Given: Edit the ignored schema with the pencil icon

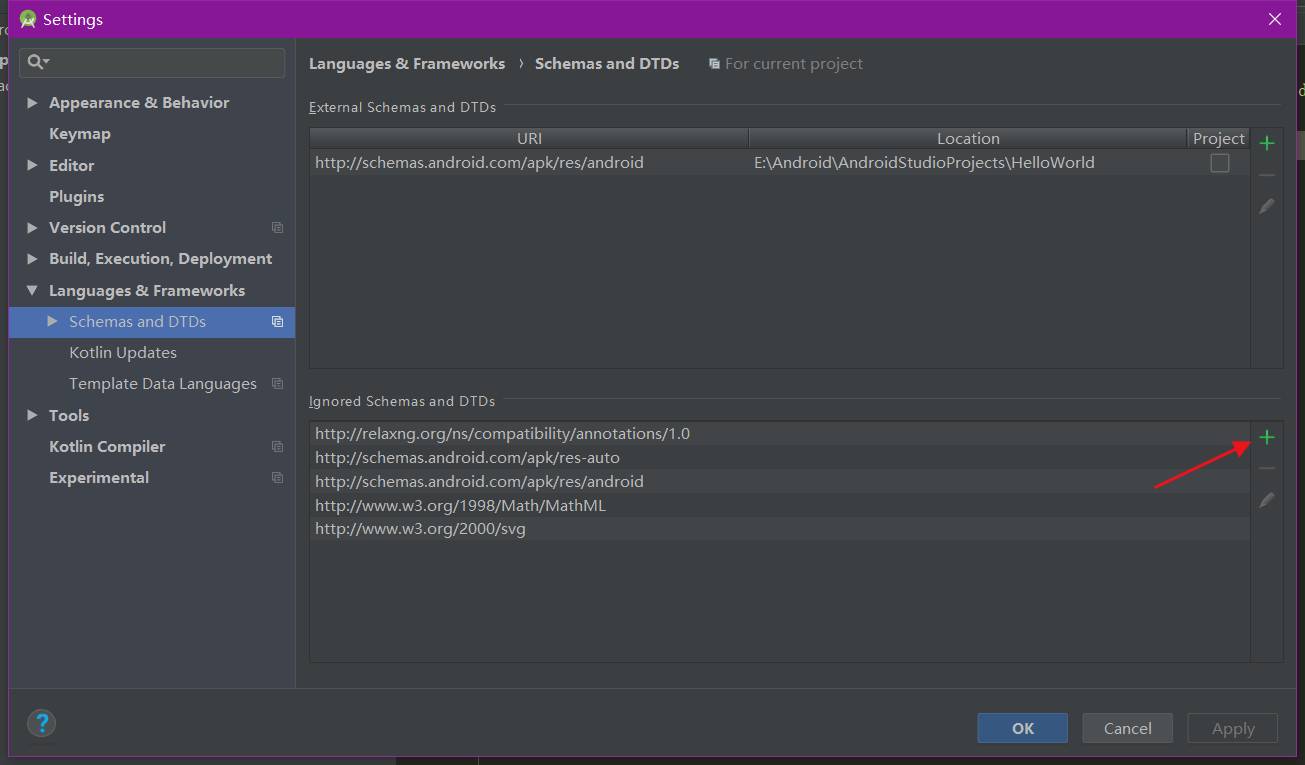Looking at the screenshot, I should coord(1266,500).
